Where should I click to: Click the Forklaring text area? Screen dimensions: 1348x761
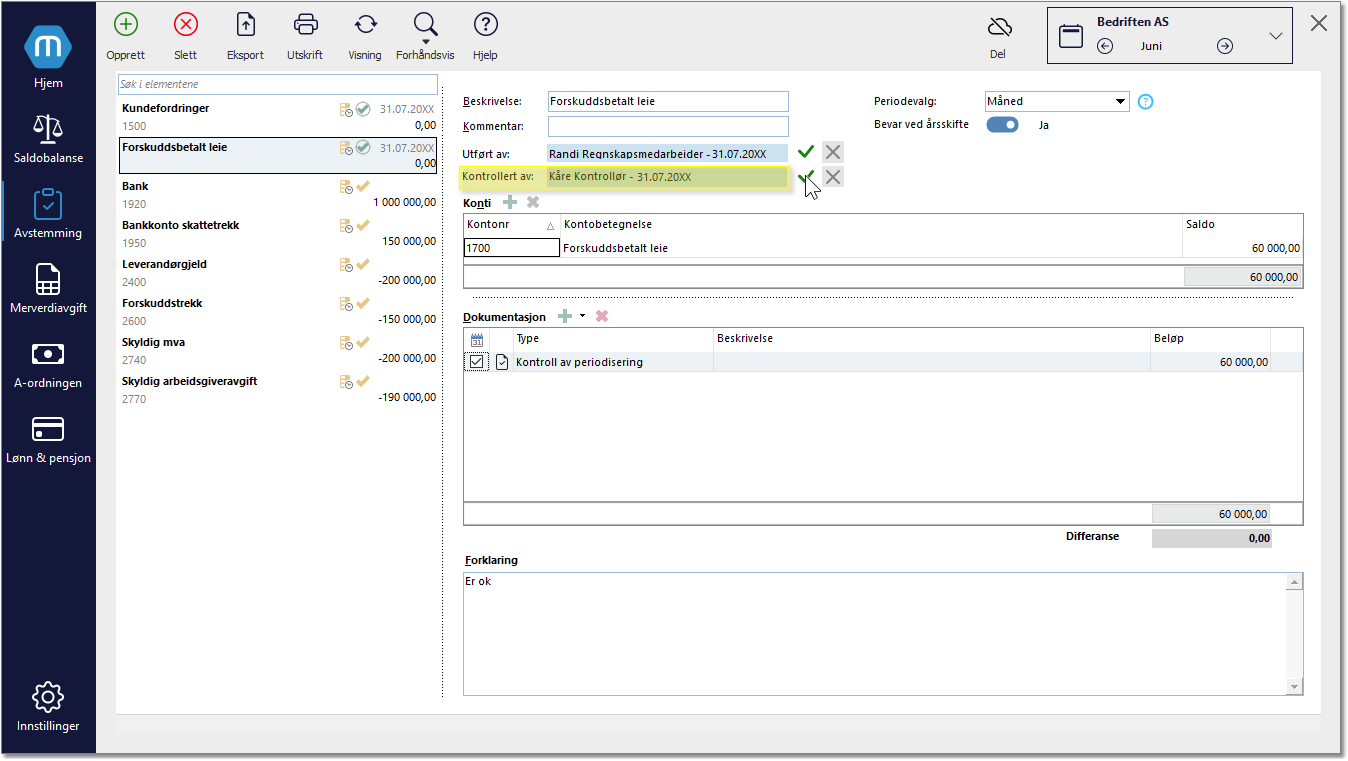[875, 633]
